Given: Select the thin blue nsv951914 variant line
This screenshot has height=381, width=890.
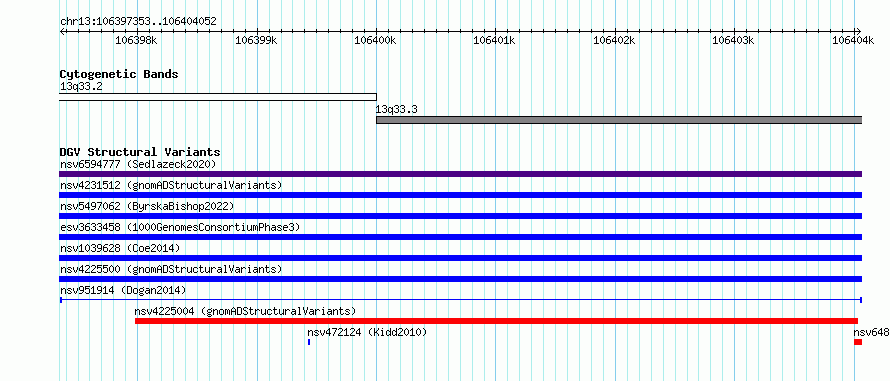Looking at the screenshot, I should coord(461,299).
